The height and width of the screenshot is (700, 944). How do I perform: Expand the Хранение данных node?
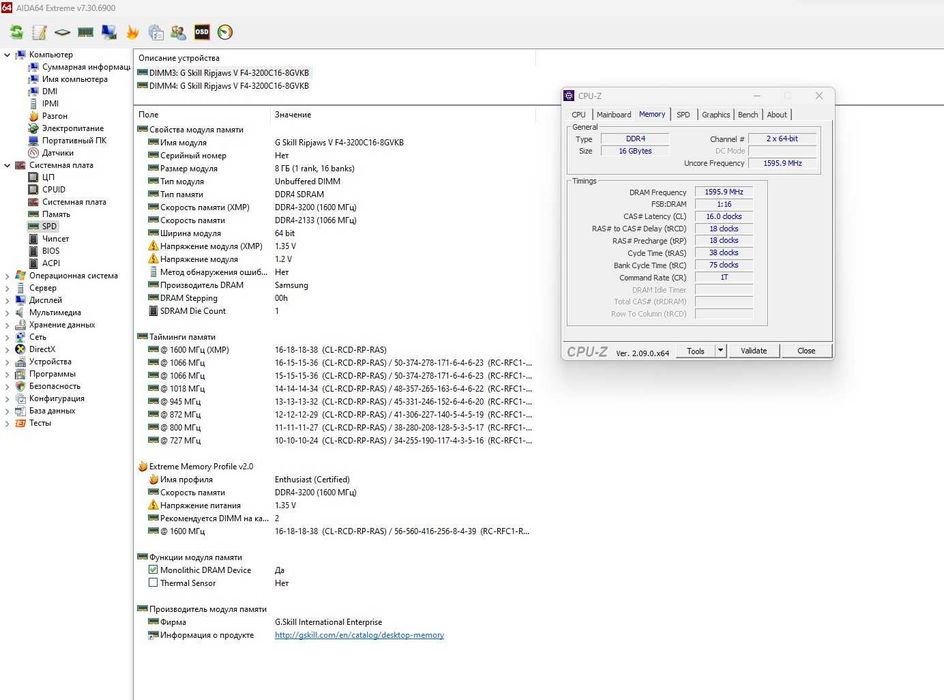point(7,324)
